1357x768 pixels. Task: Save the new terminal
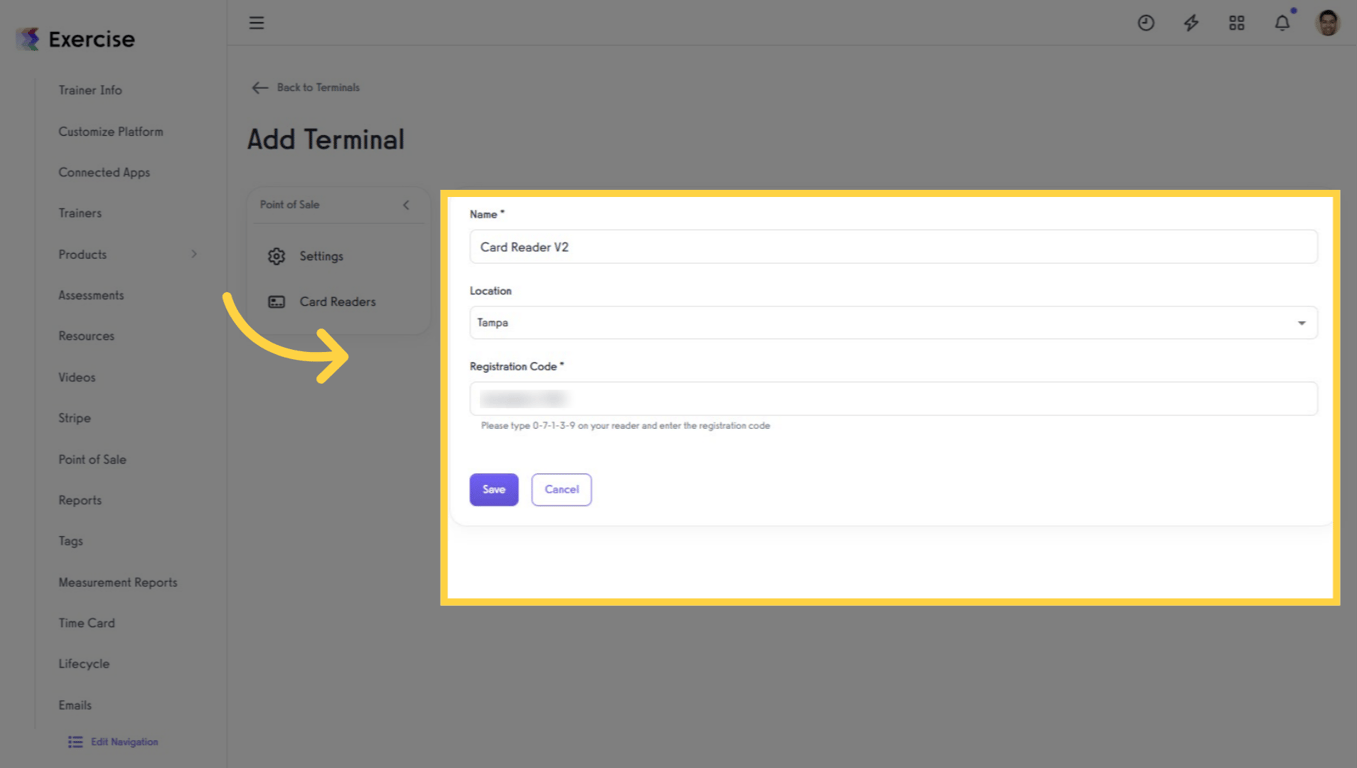[x=493, y=489]
